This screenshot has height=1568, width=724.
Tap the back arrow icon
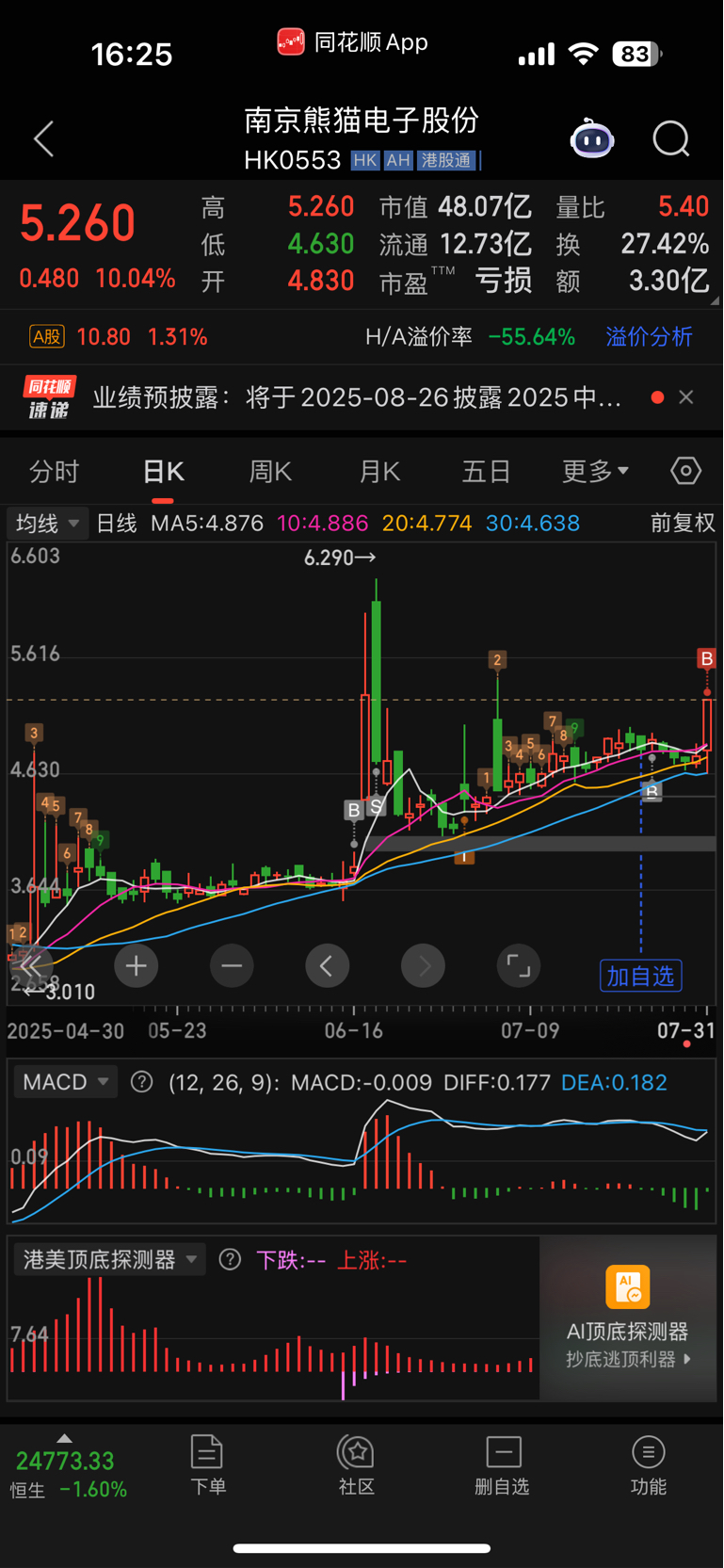(x=44, y=139)
